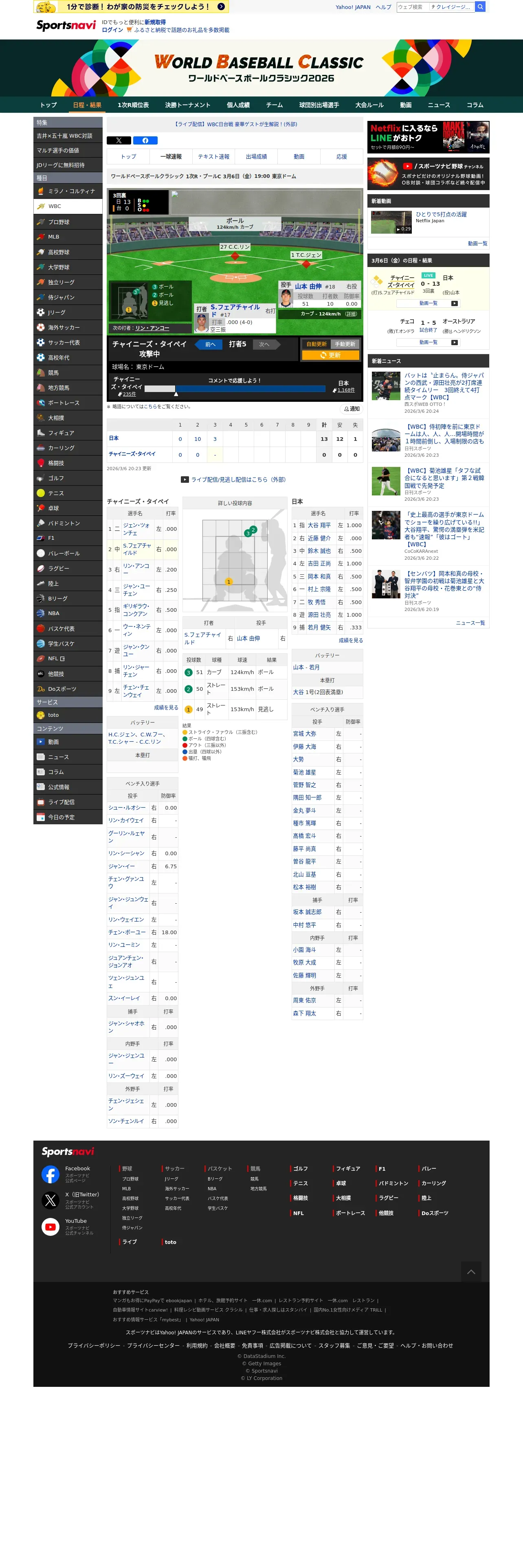Open 卓球 sidebar item

(x=68, y=508)
